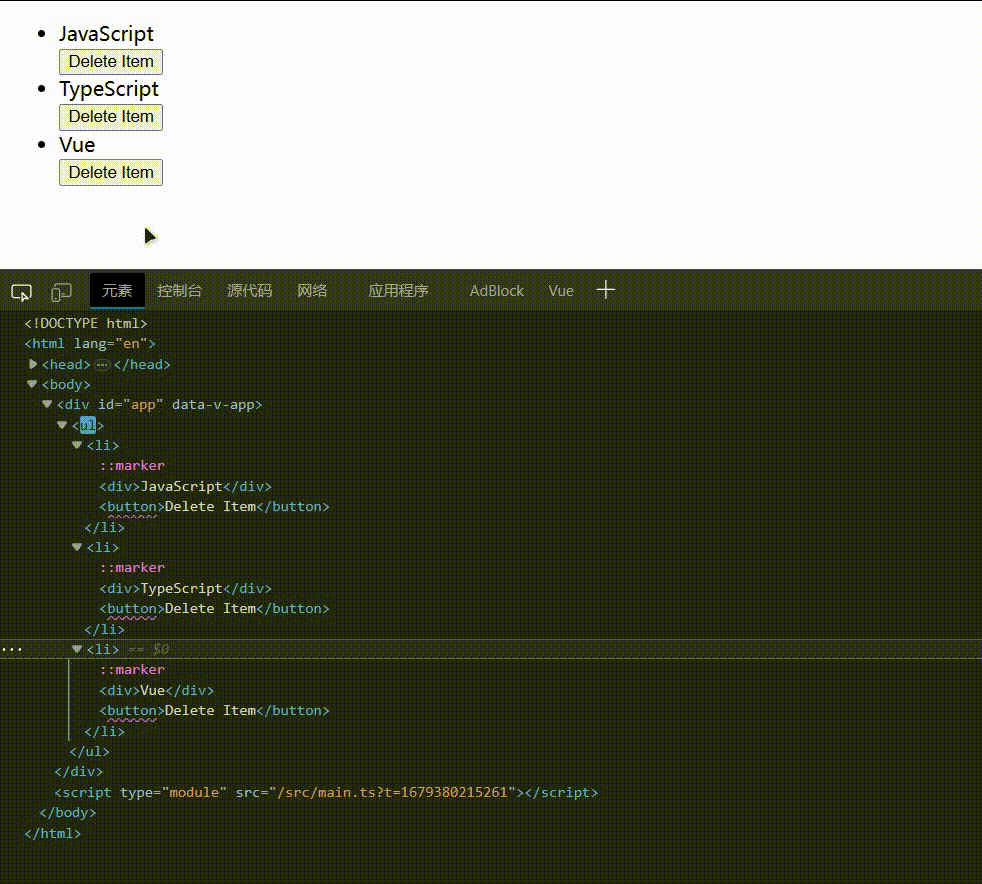
Task: Collapse the li containing JavaScript
Action: (x=77, y=445)
